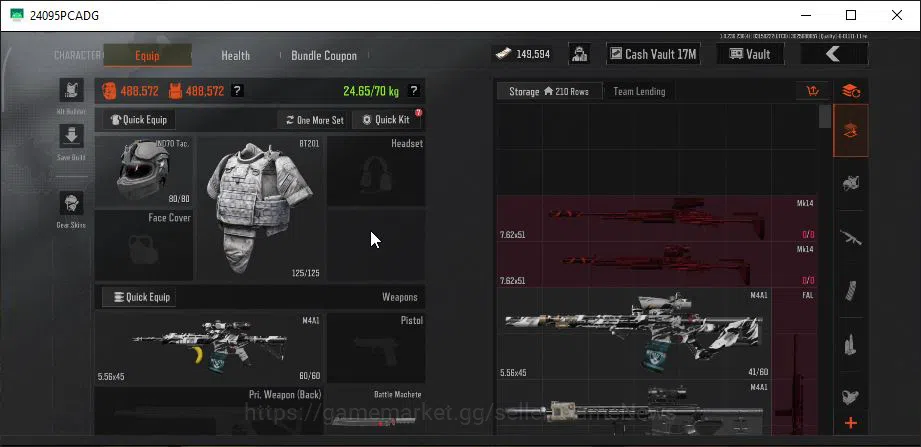This screenshot has height=447, width=921.
Task: Select the equipped M4A1 primary weapon
Action: tap(208, 348)
